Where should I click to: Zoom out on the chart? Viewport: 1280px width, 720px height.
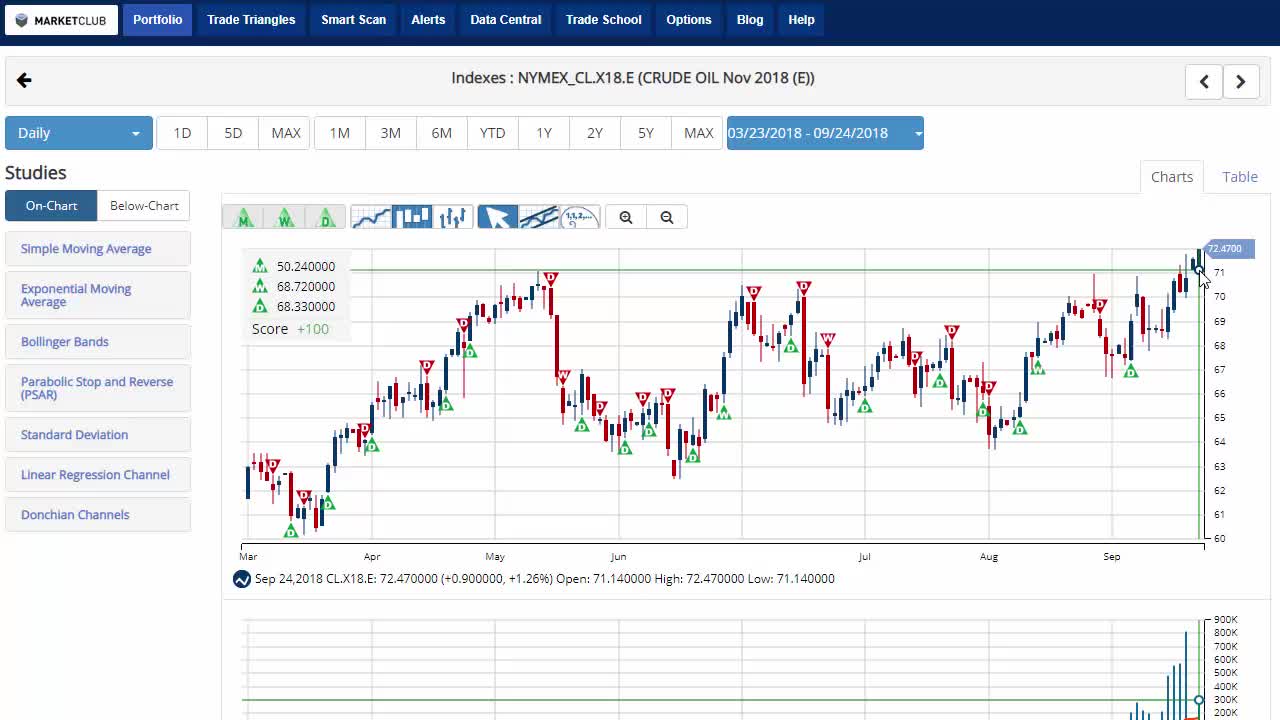click(667, 217)
